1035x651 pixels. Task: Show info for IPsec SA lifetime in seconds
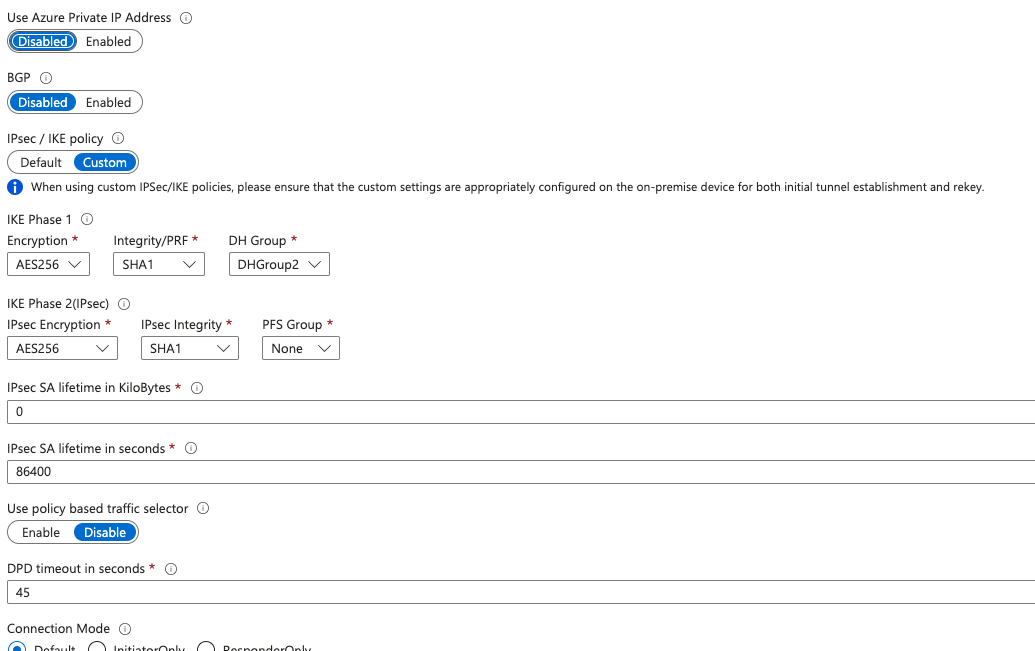click(191, 448)
